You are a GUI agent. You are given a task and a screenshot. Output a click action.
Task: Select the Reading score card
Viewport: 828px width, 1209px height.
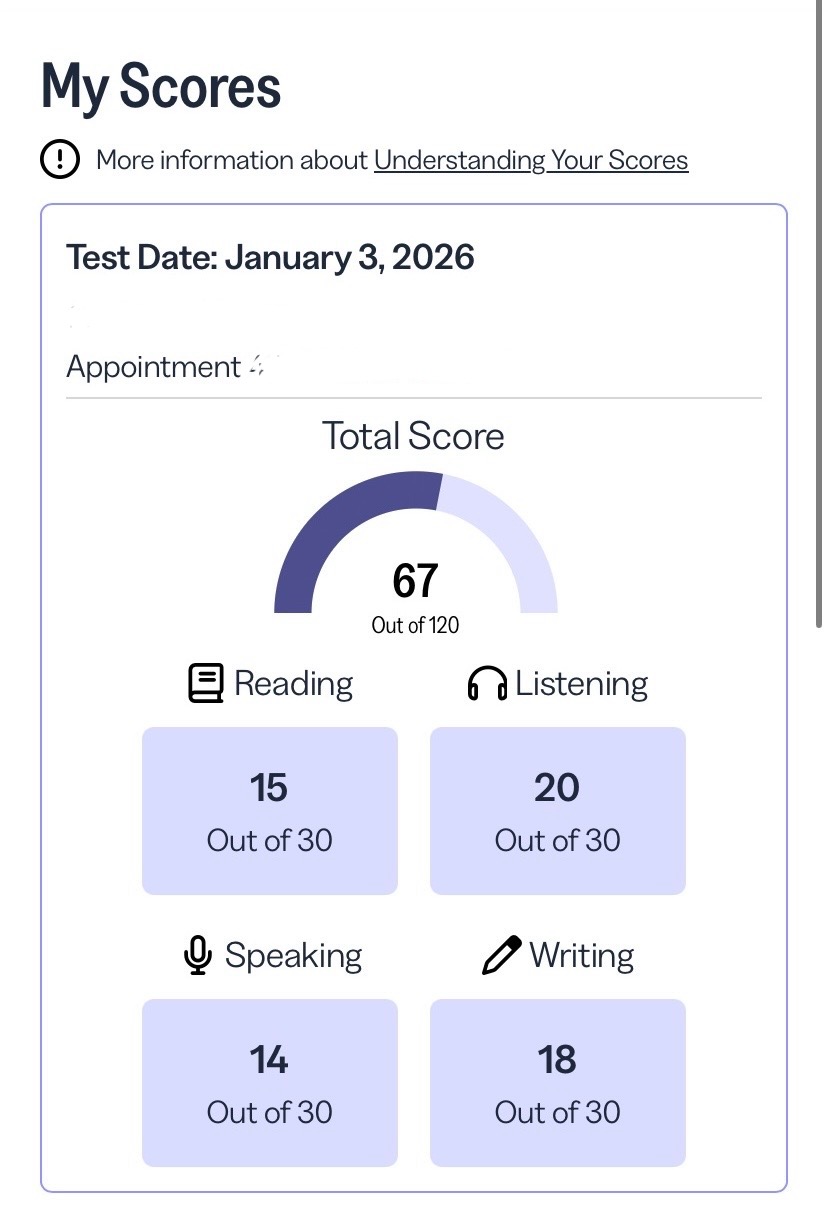[270, 810]
